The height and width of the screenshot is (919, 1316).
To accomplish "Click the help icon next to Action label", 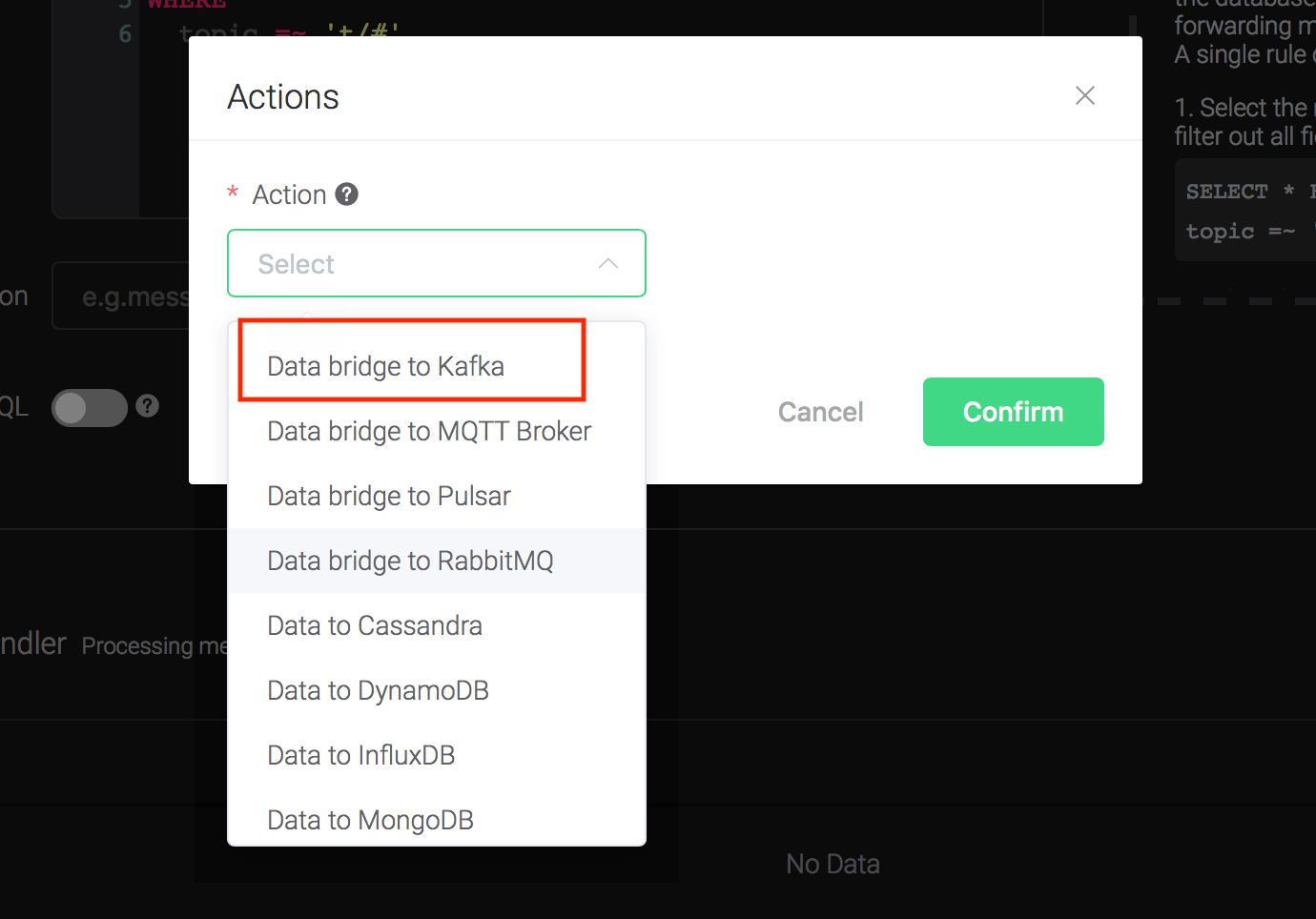I will [347, 194].
